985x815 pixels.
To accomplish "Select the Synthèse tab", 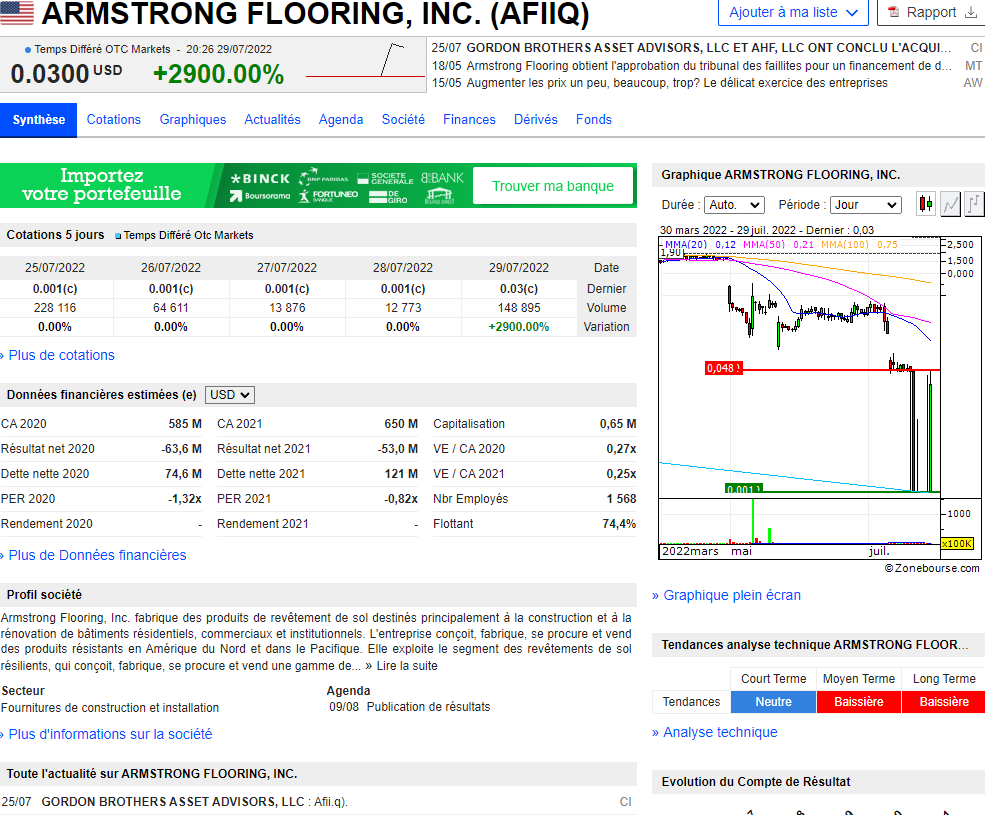I will coord(38,119).
